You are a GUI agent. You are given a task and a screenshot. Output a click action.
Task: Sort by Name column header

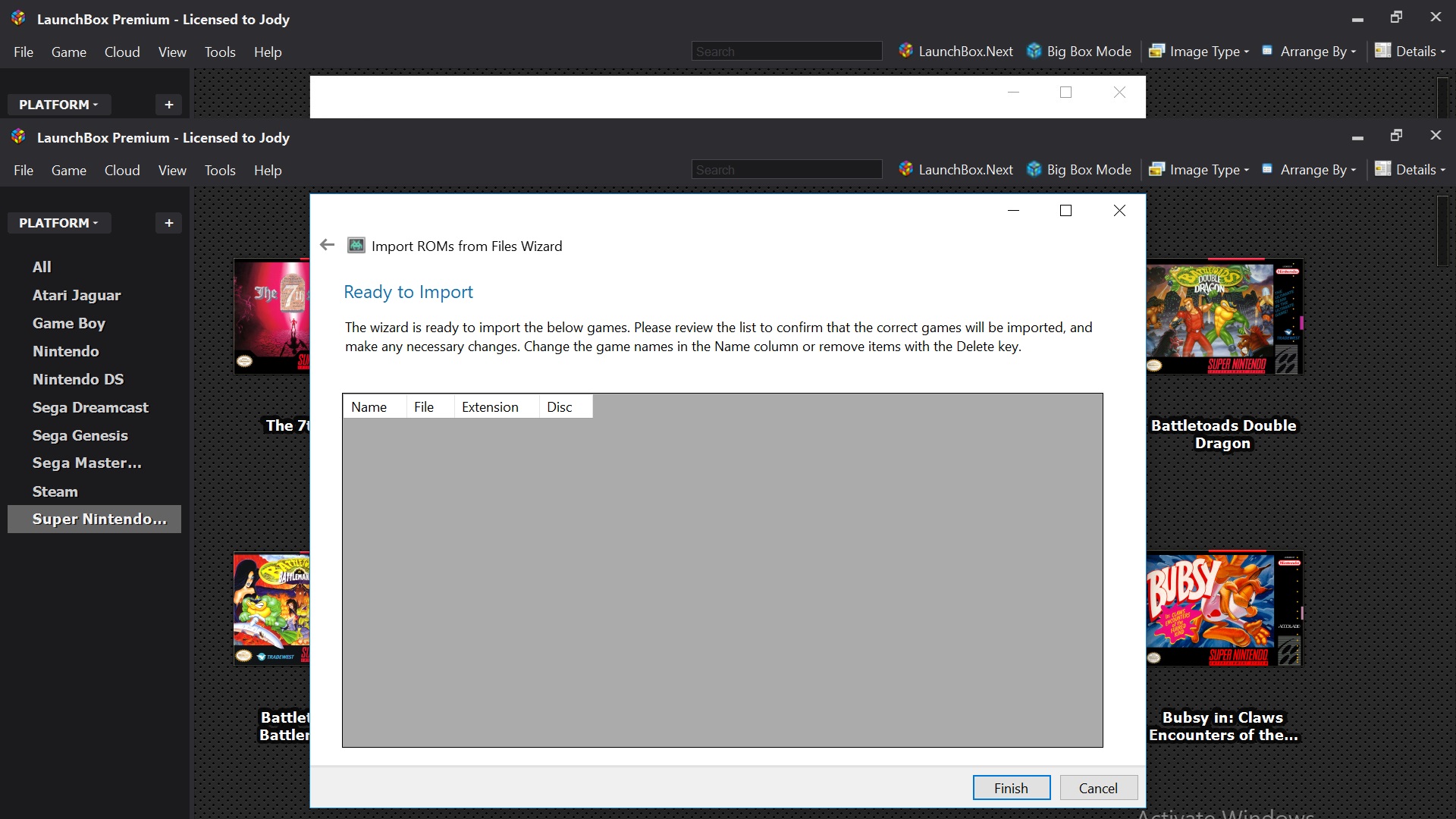click(x=375, y=406)
